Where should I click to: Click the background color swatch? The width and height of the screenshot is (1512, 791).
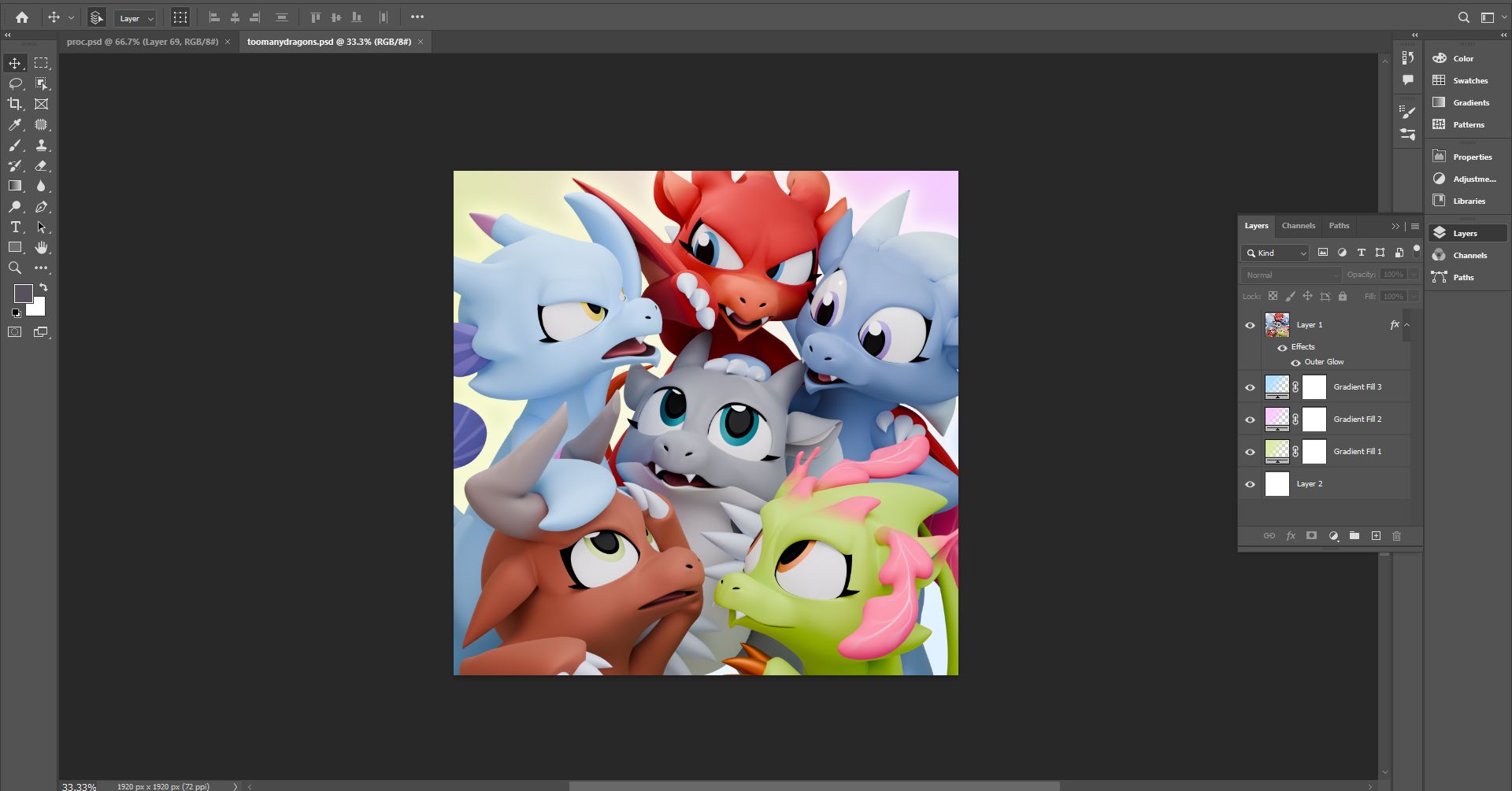coord(38,309)
